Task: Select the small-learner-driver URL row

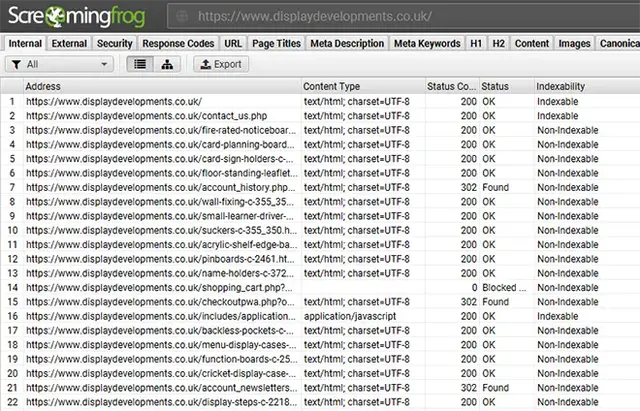Action: (160, 216)
